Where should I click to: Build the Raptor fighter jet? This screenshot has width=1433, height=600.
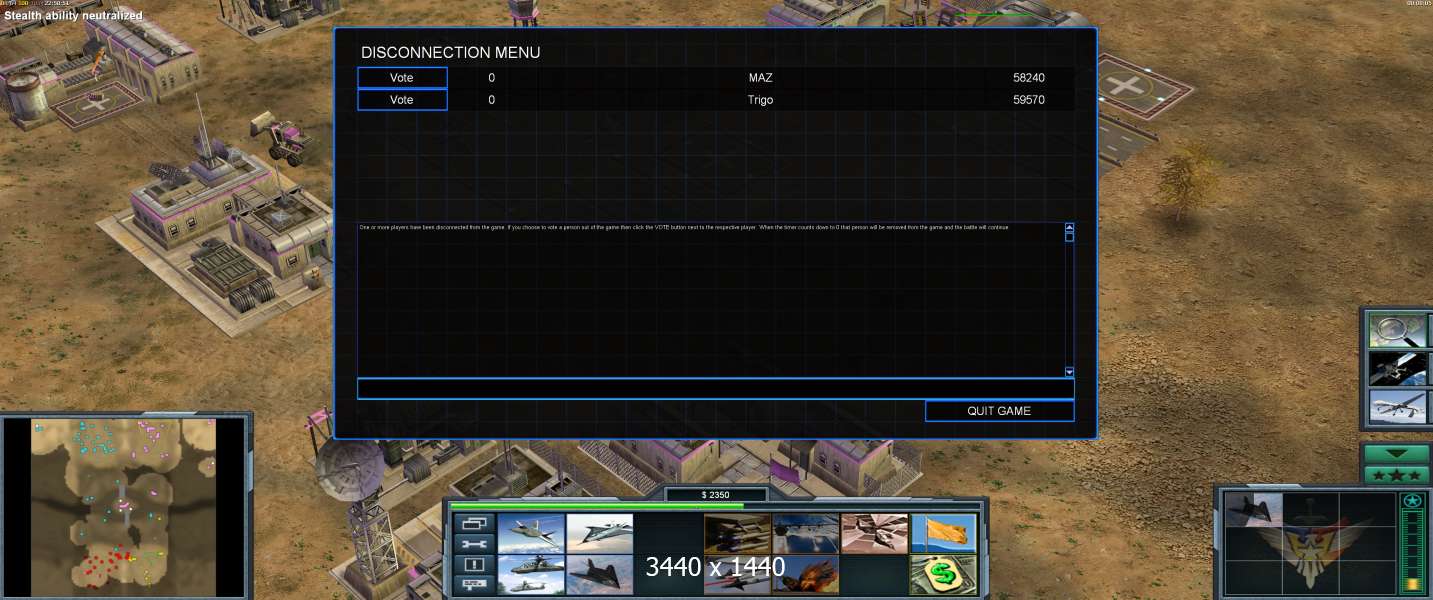point(531,534)
